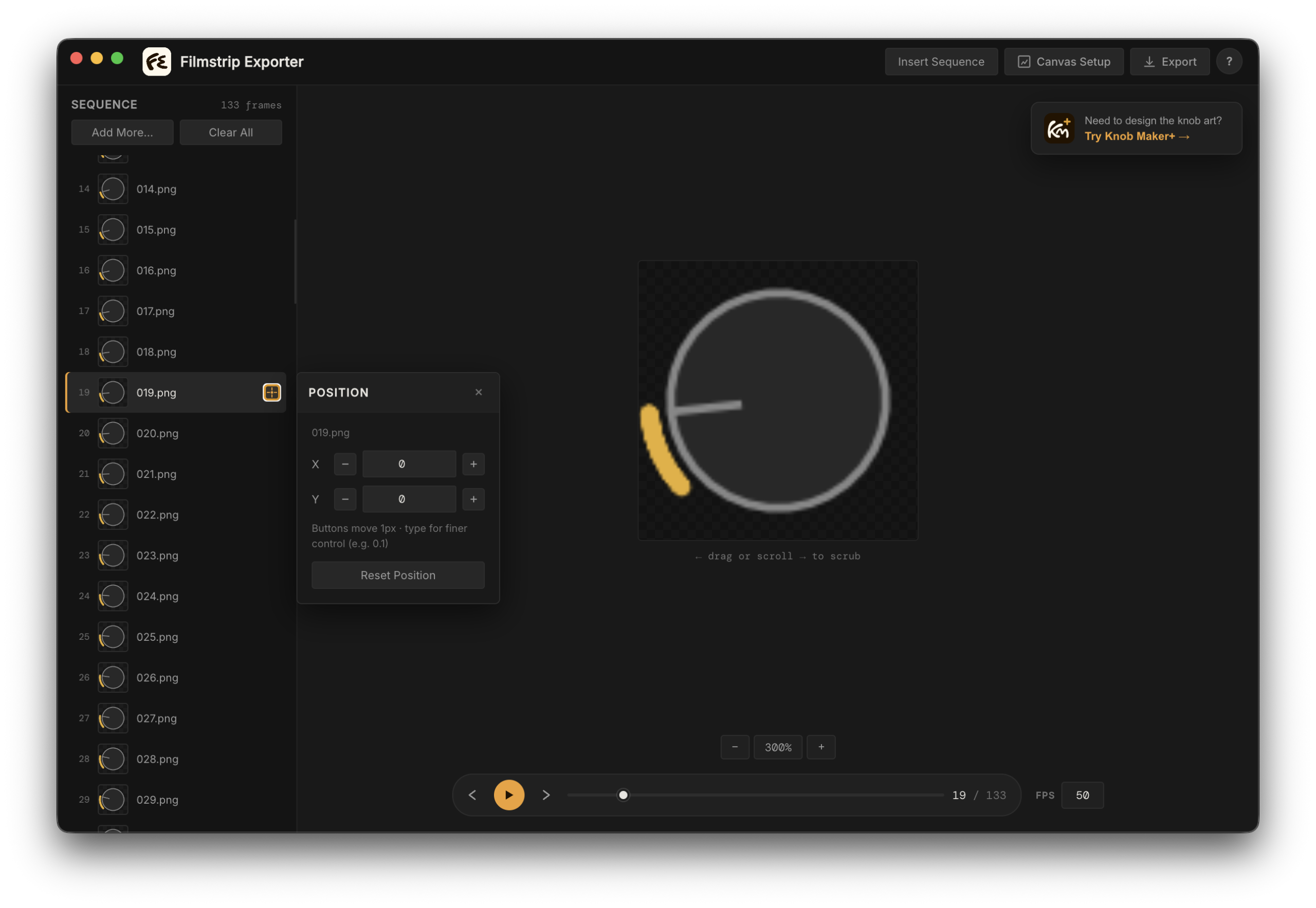
Task: Zoom out the preview with minus
Action: 735,747
